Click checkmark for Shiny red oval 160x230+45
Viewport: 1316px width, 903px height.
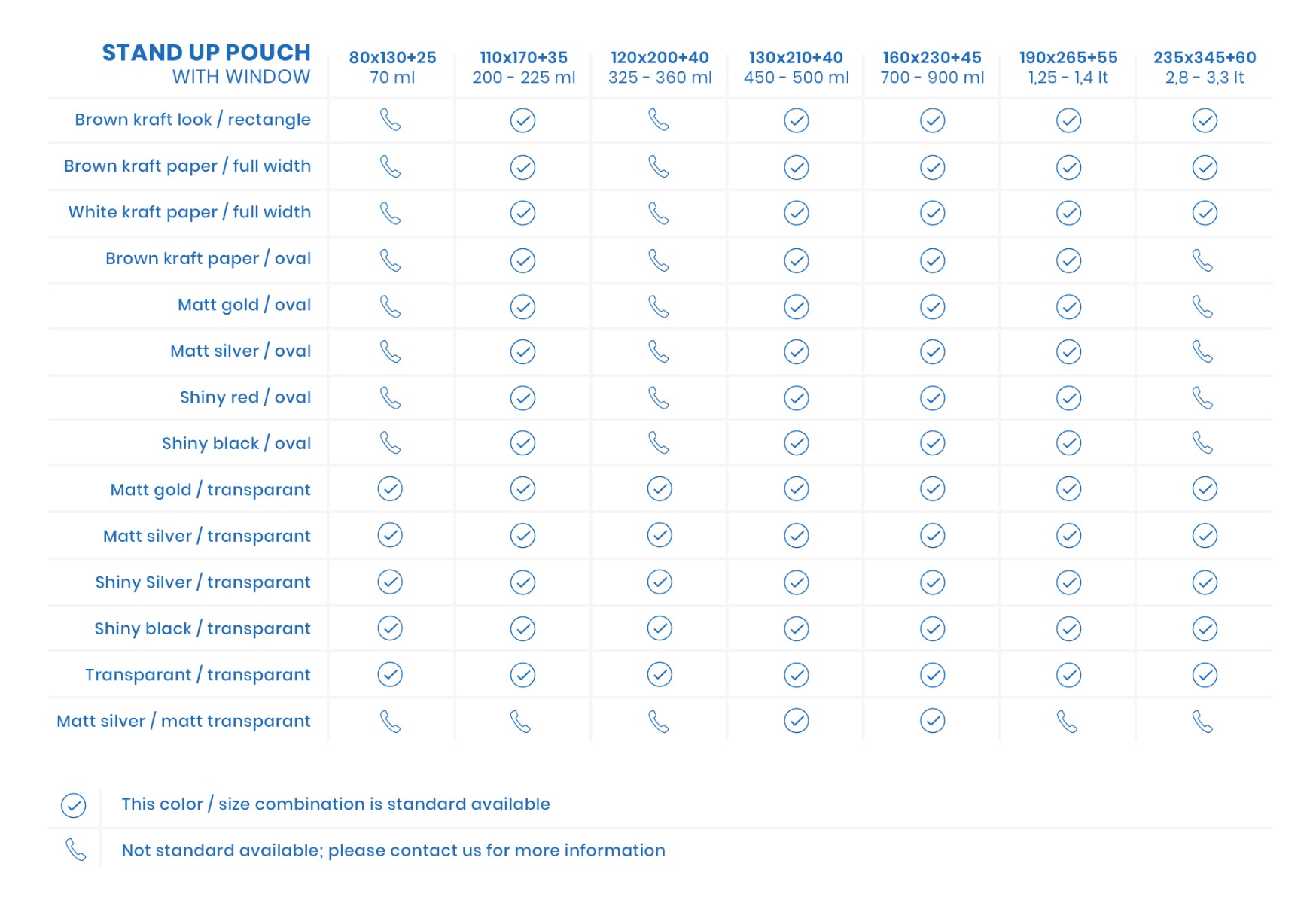932,398
